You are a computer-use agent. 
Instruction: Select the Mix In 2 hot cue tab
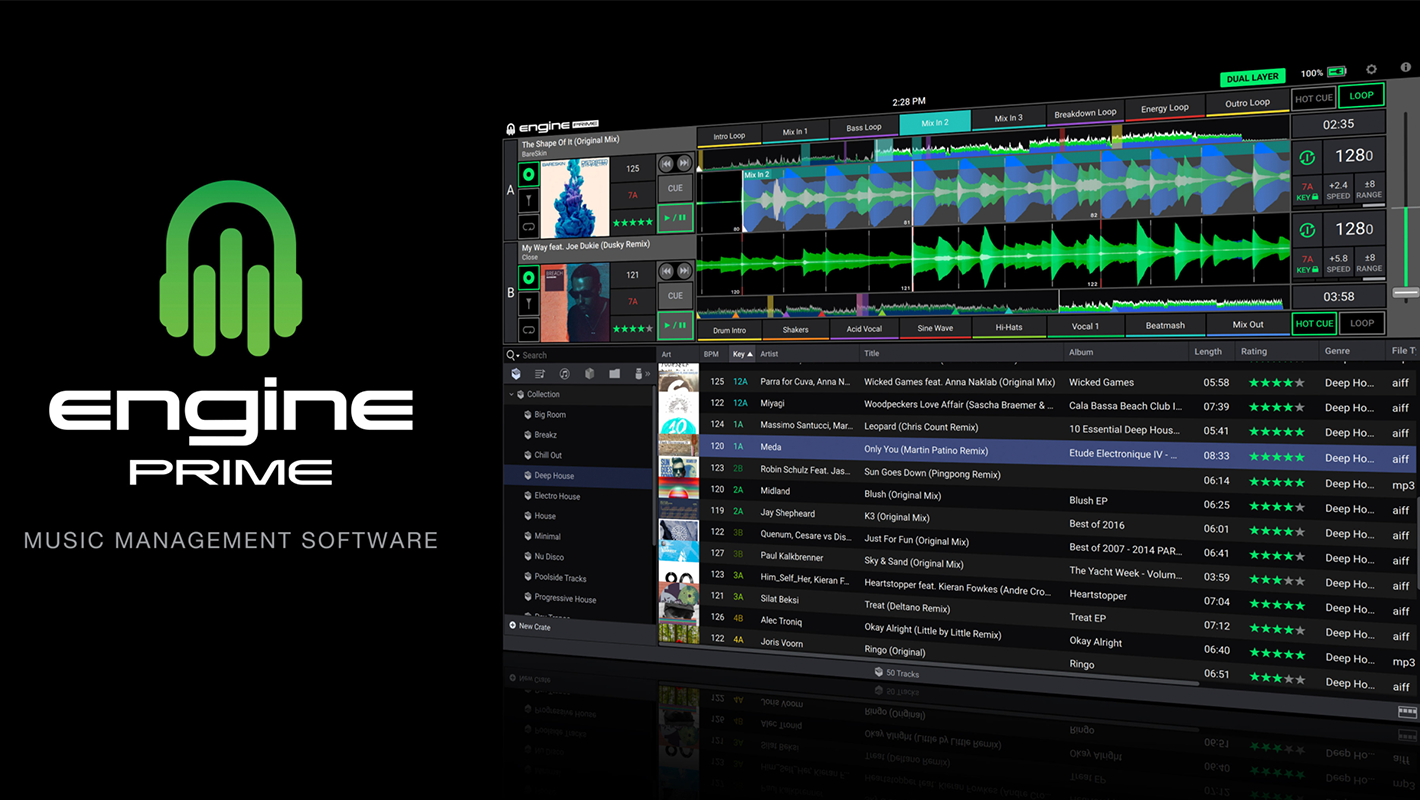(934, 123)
